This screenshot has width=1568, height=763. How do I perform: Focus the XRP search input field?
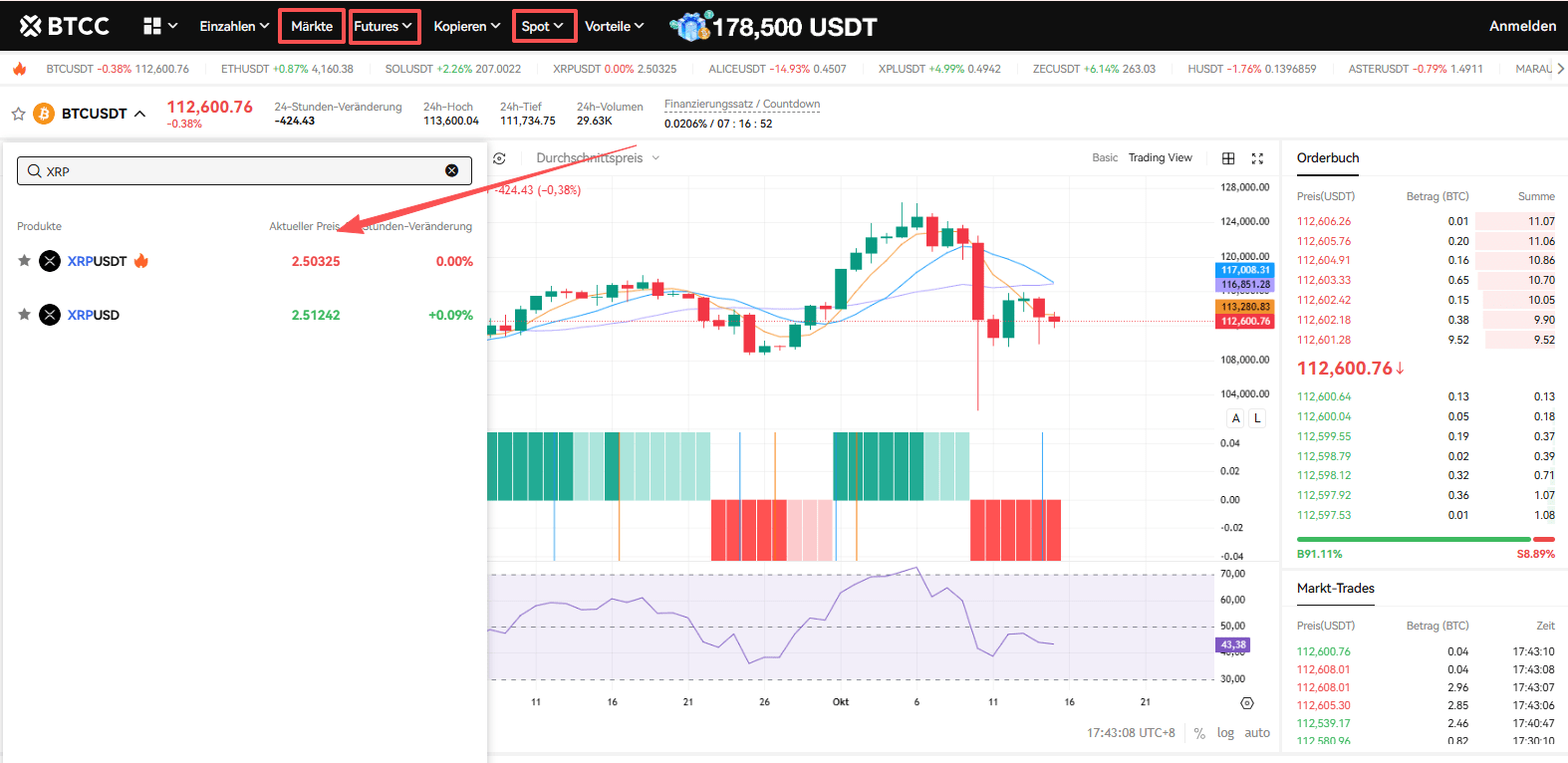[244, 170]
